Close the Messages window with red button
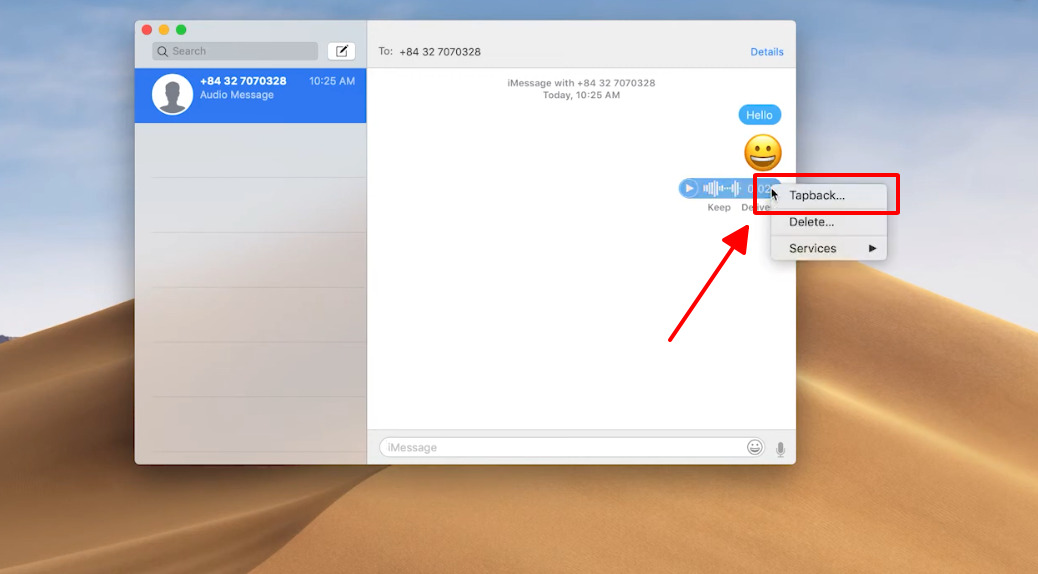 (x=147, y=30)
